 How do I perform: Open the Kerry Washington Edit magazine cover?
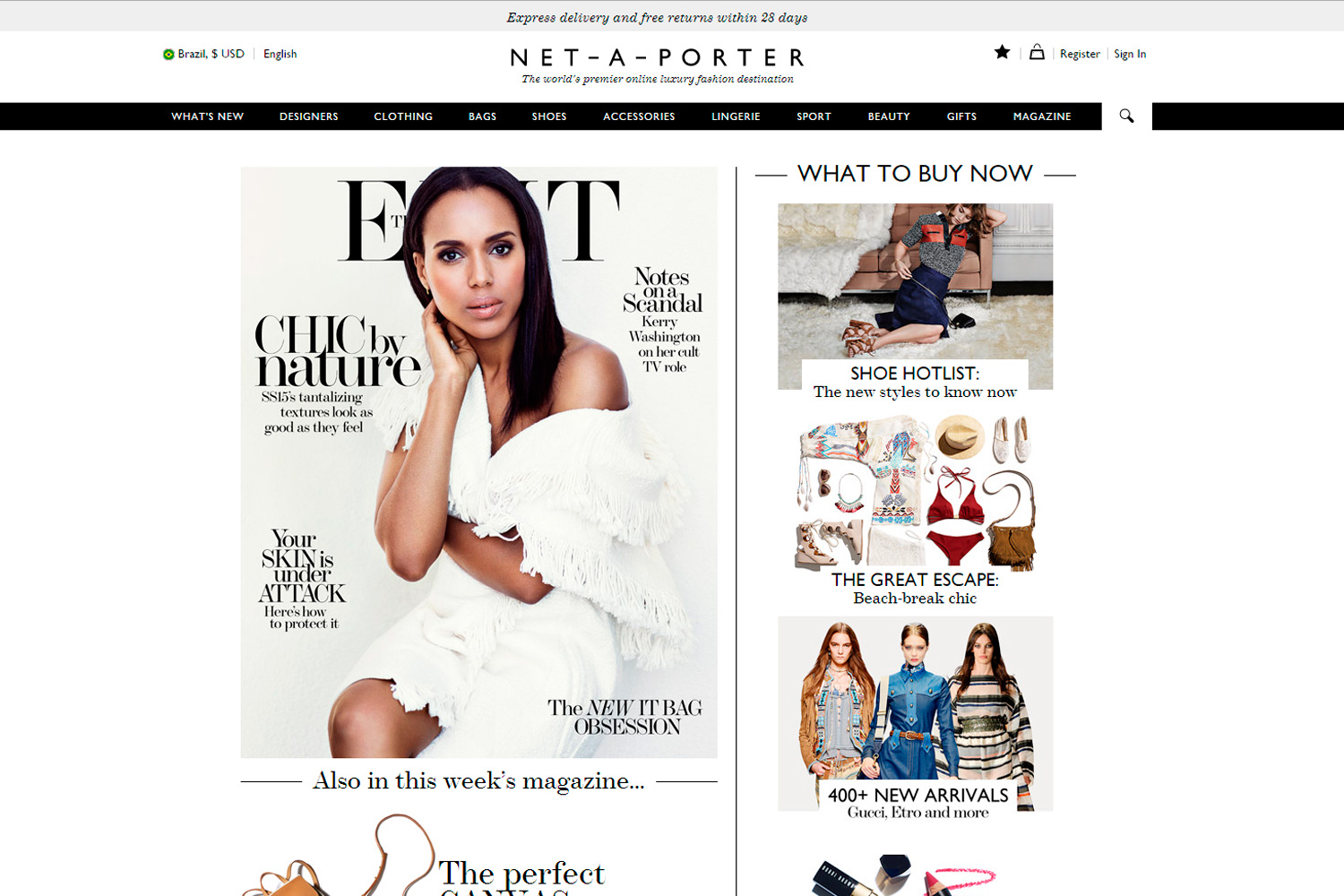tap(478, 462)
